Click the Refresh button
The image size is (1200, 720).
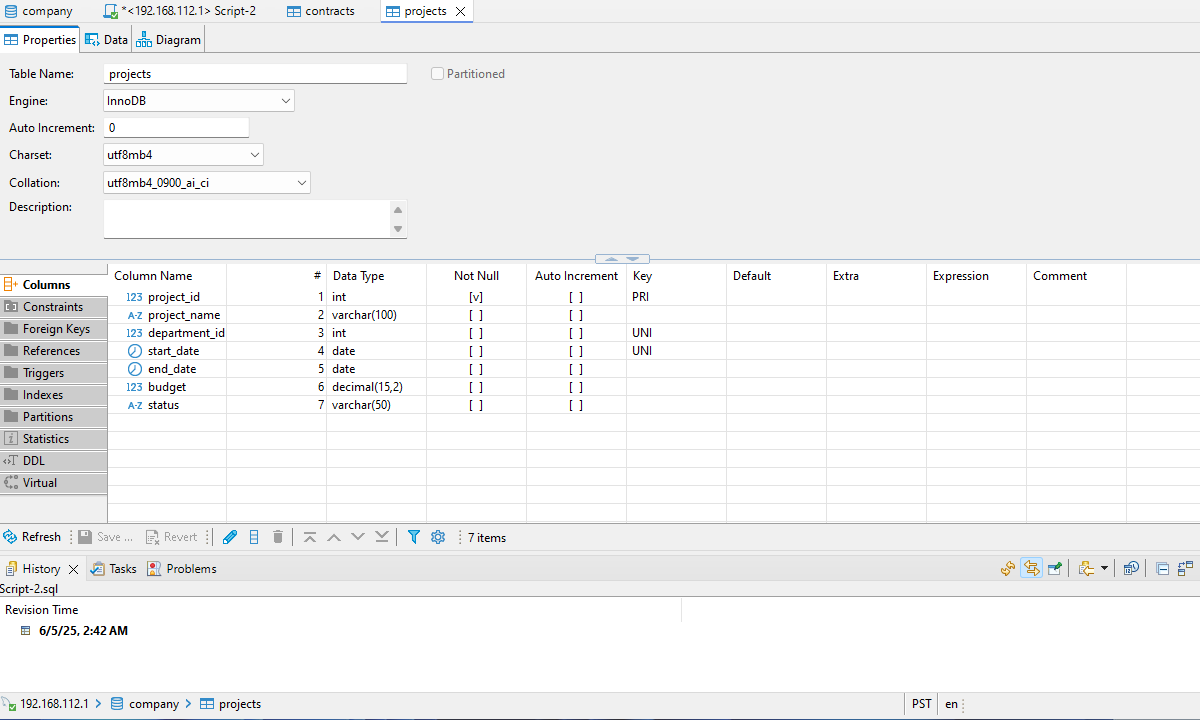coord(31,537)
